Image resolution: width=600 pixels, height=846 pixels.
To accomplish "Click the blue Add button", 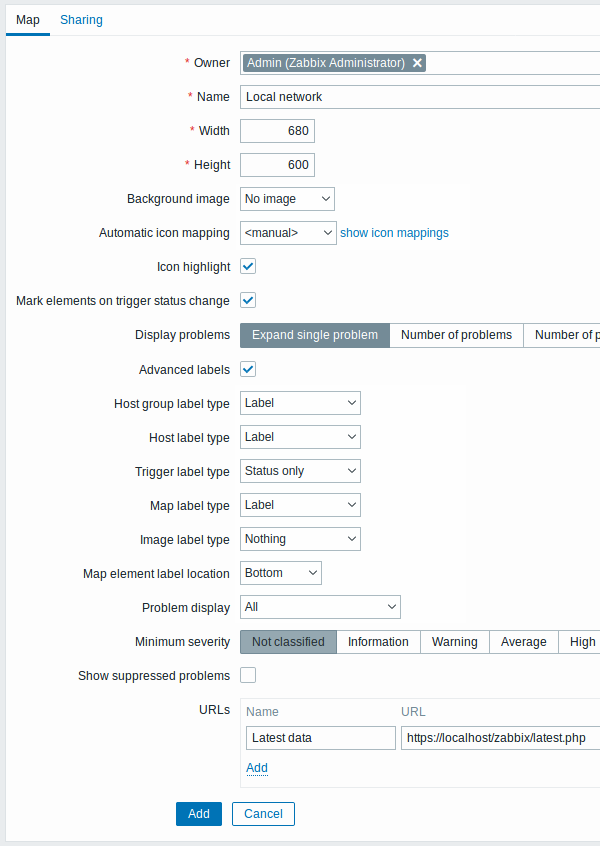I will (x=199, y=813).
